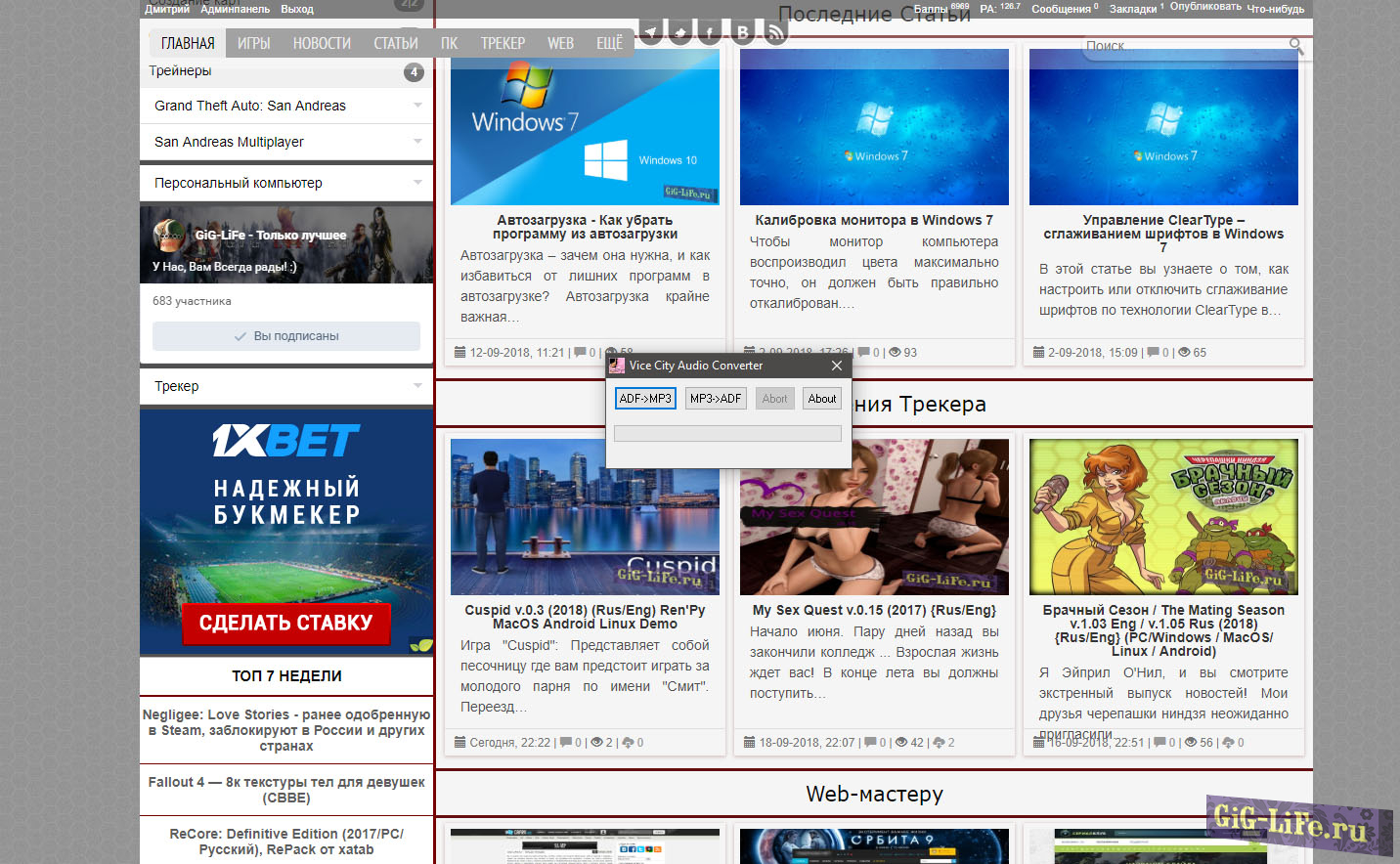Viewport: 1400px width, 864px height.
Task: Expand the Трекер sidebar section
Action: (x=417, y=386)
